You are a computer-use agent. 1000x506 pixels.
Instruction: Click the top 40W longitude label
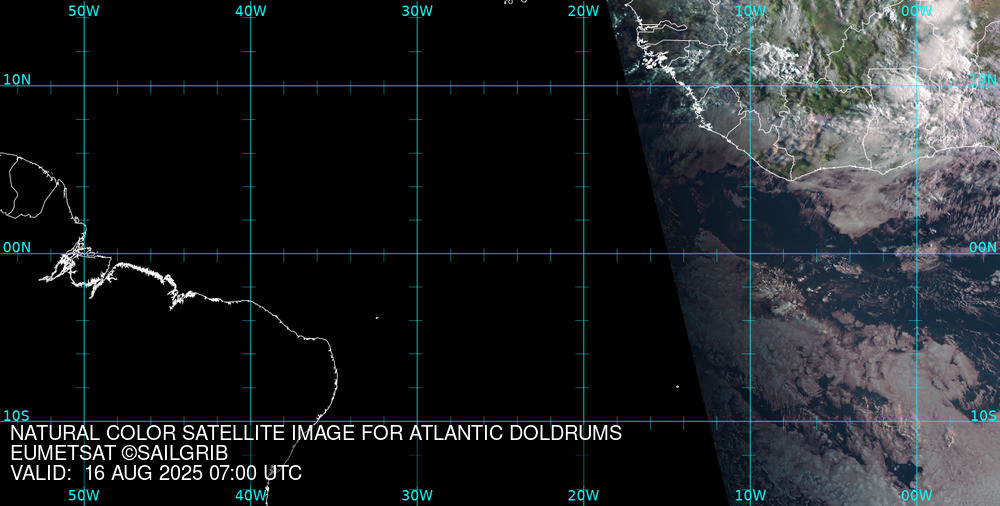pyautogui.click(x=251, y=11)
